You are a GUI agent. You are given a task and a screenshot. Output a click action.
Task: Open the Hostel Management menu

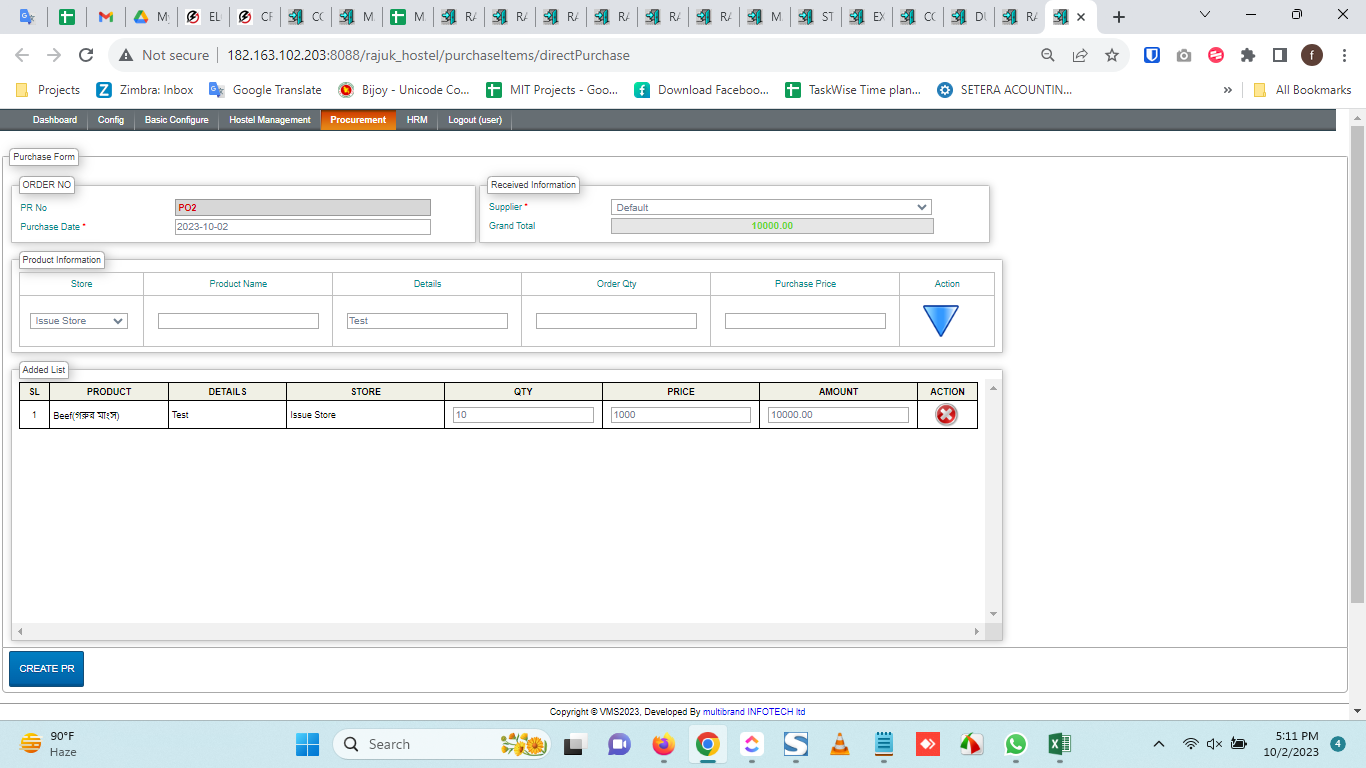(270, 120)
